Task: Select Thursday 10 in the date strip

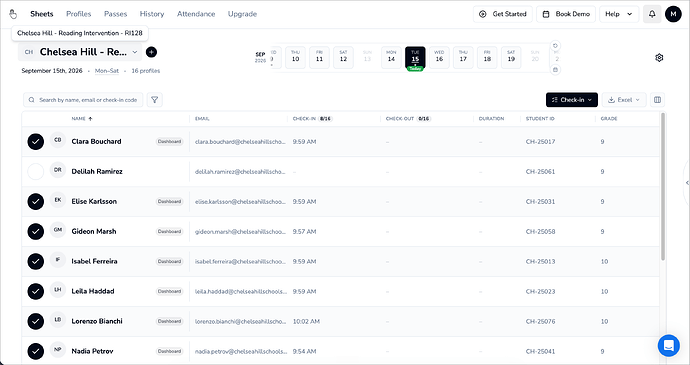Action: pos(295,57)
